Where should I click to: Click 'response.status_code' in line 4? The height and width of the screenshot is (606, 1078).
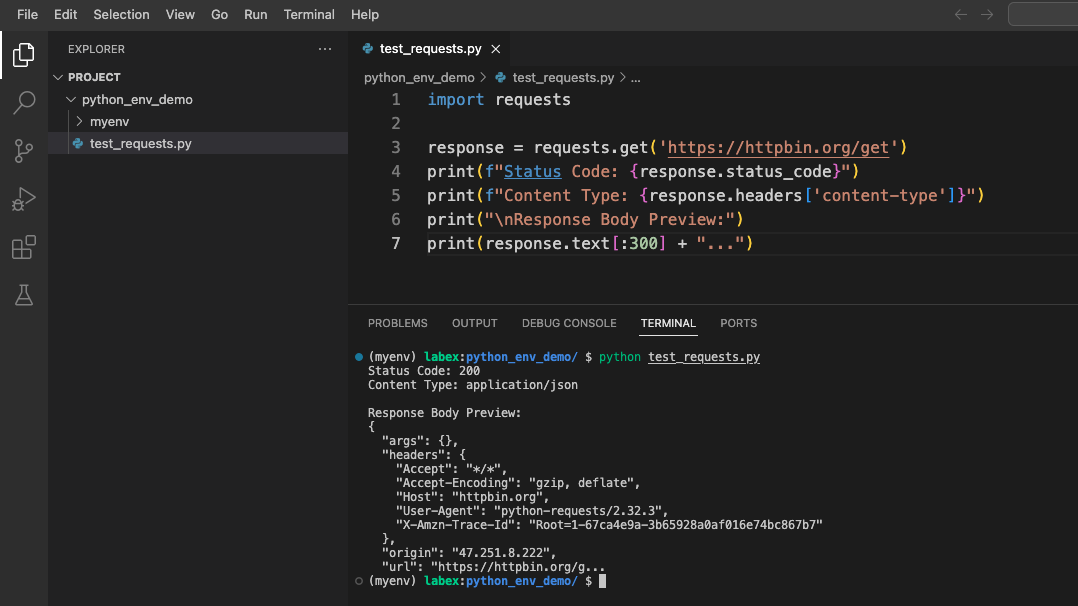point(735,172)
